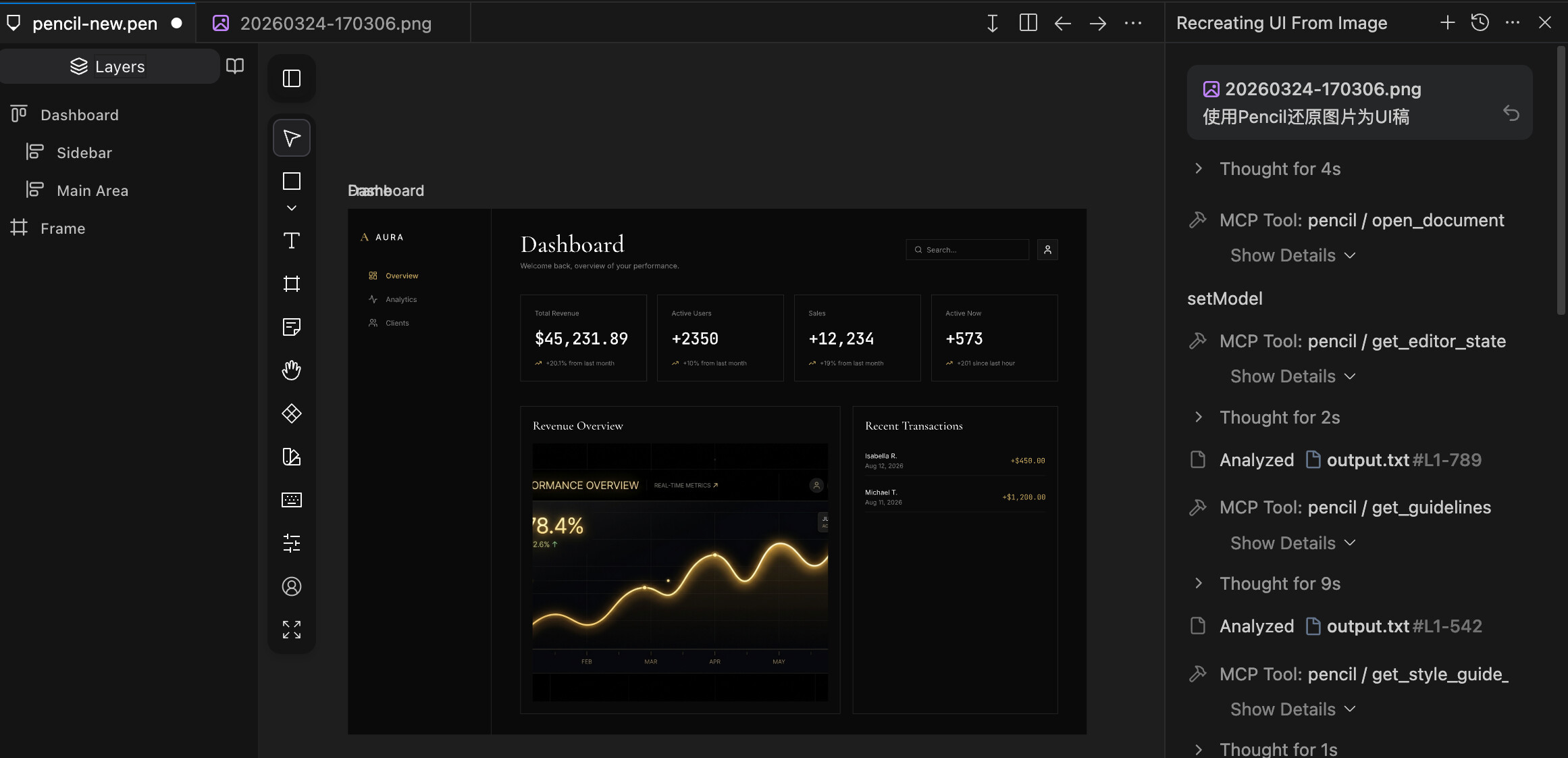This screenshot has height=758, width=1568.
Task: Toggle the sidebar panel icon in toolbar
Action: pos(292,78)
